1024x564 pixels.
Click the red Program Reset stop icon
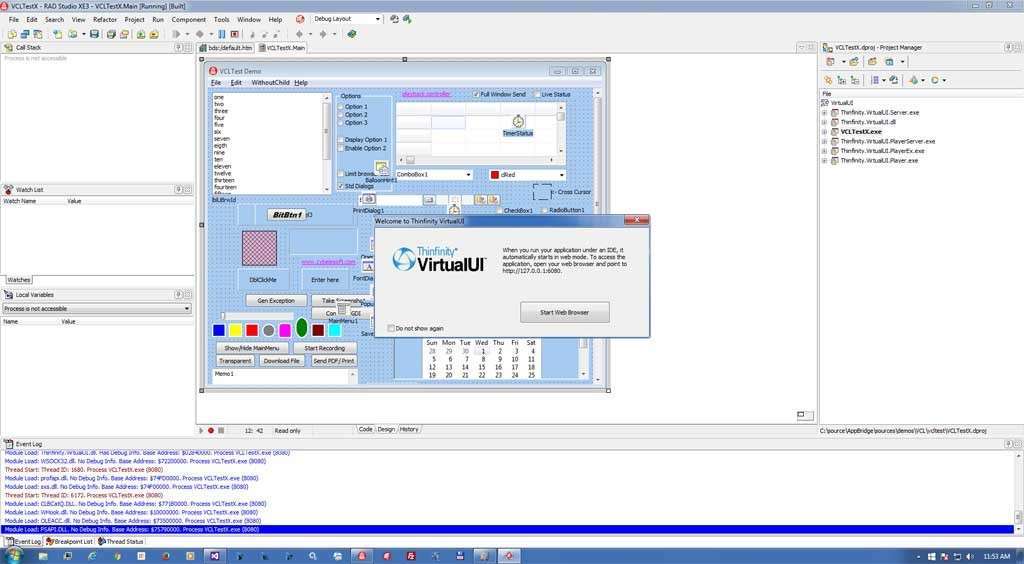click(x=234, y=34)
